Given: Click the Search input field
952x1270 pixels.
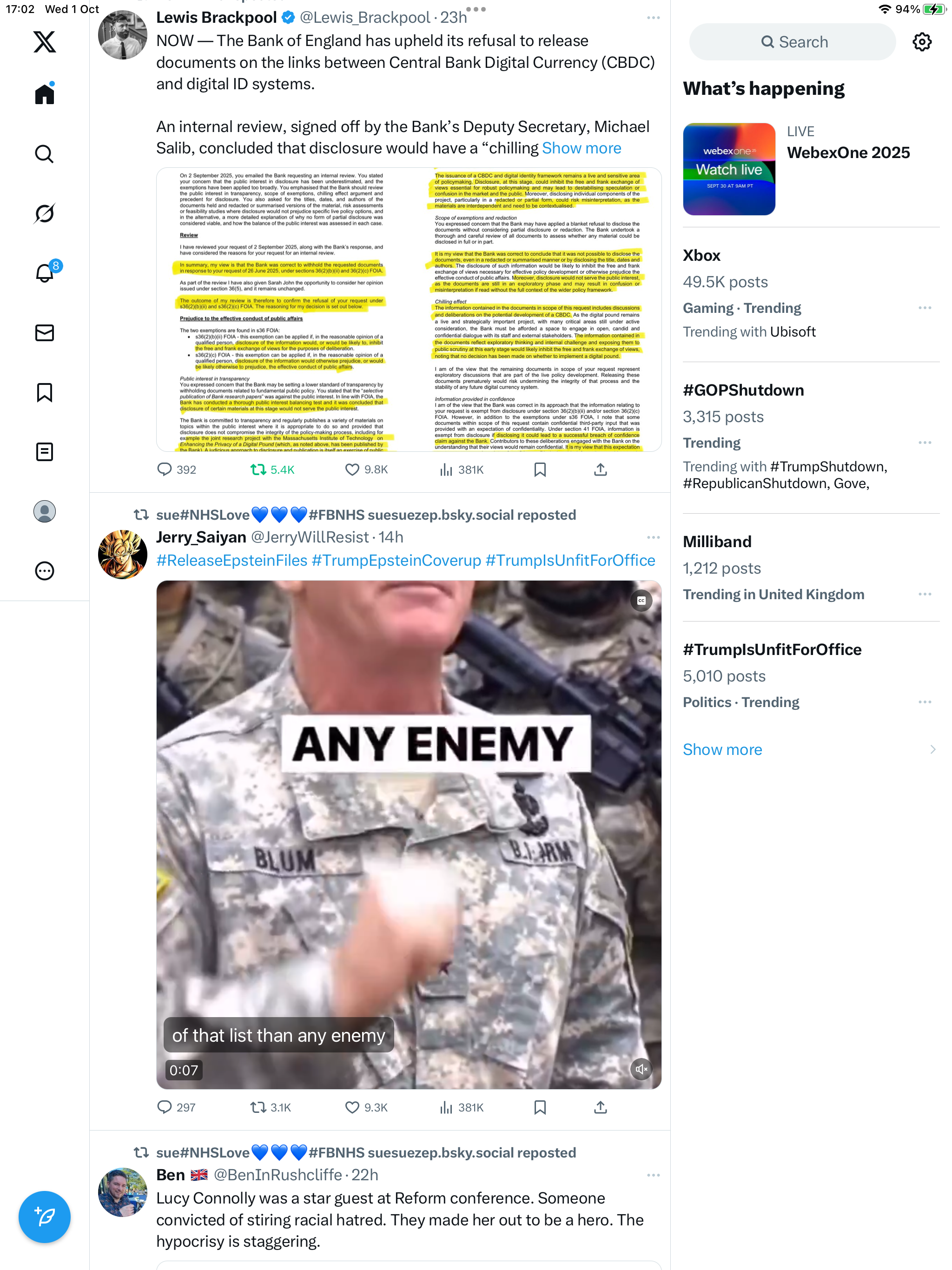Looking at the screenshot, I should coord(792,42).
